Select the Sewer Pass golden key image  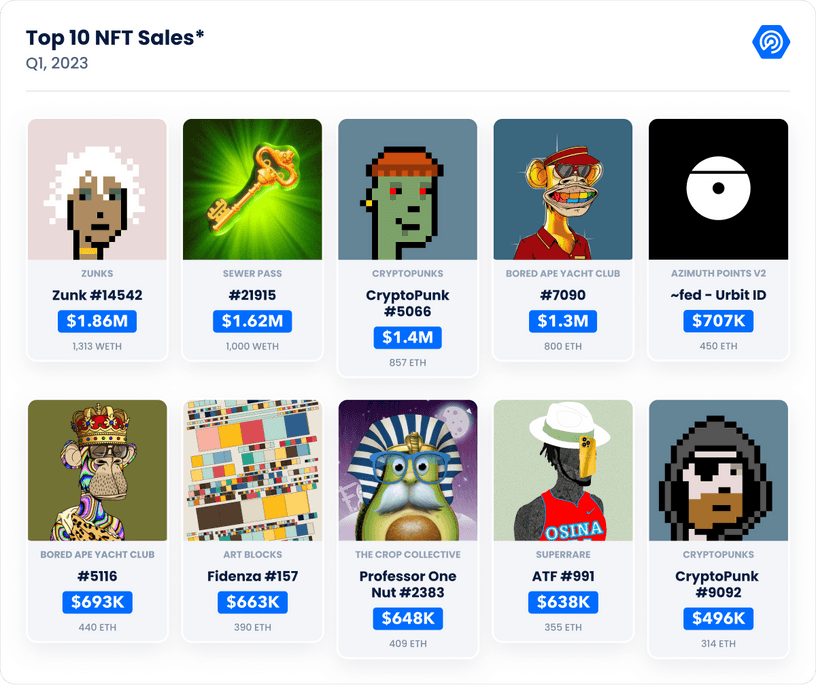coord(252,189)
